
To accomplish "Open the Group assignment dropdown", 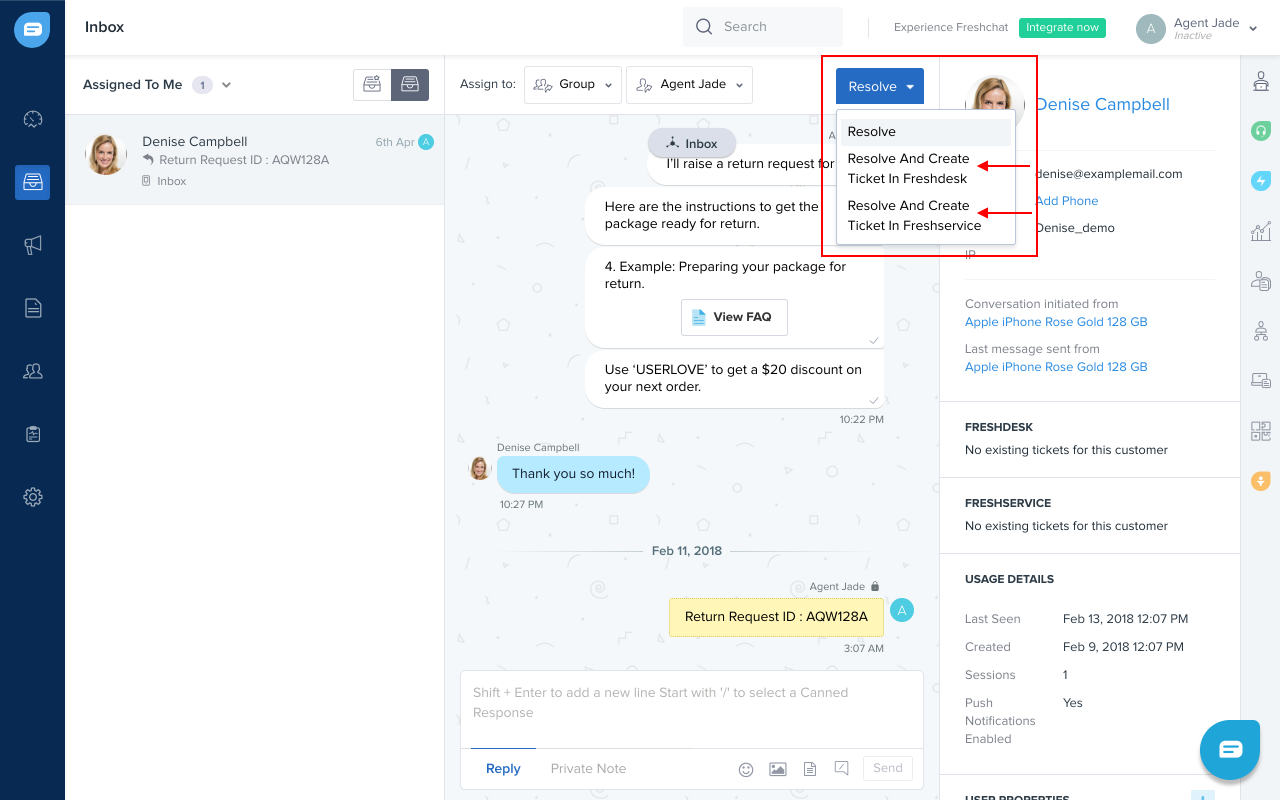I will pos(573,85).
